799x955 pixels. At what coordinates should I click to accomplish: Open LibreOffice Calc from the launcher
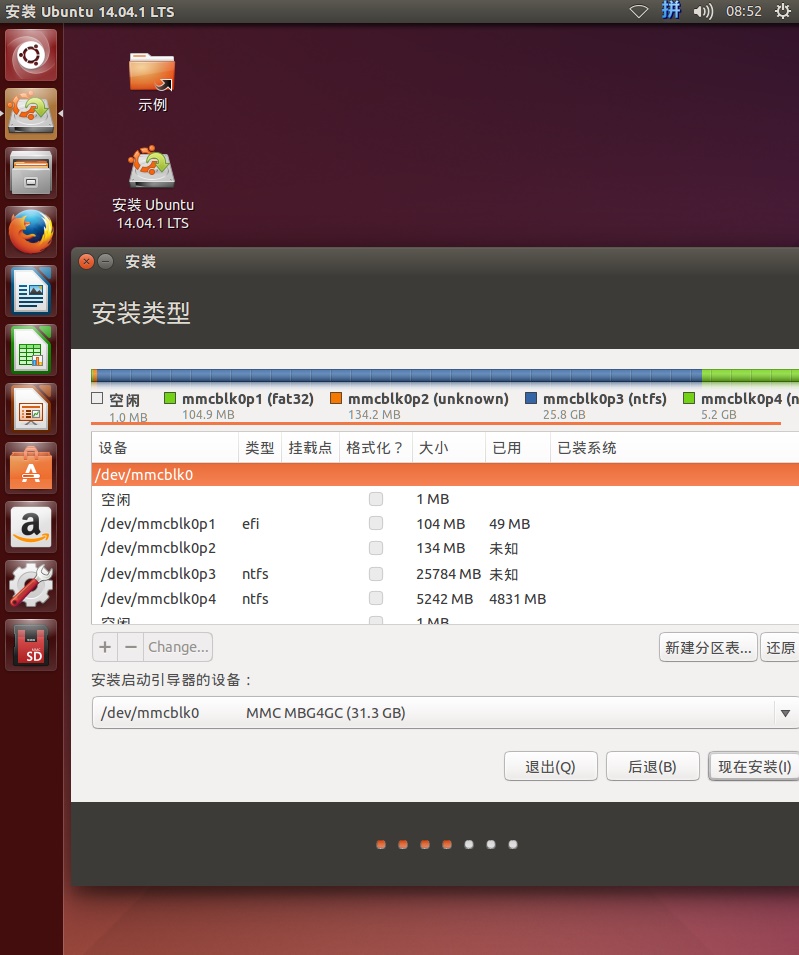coord(31,350)
